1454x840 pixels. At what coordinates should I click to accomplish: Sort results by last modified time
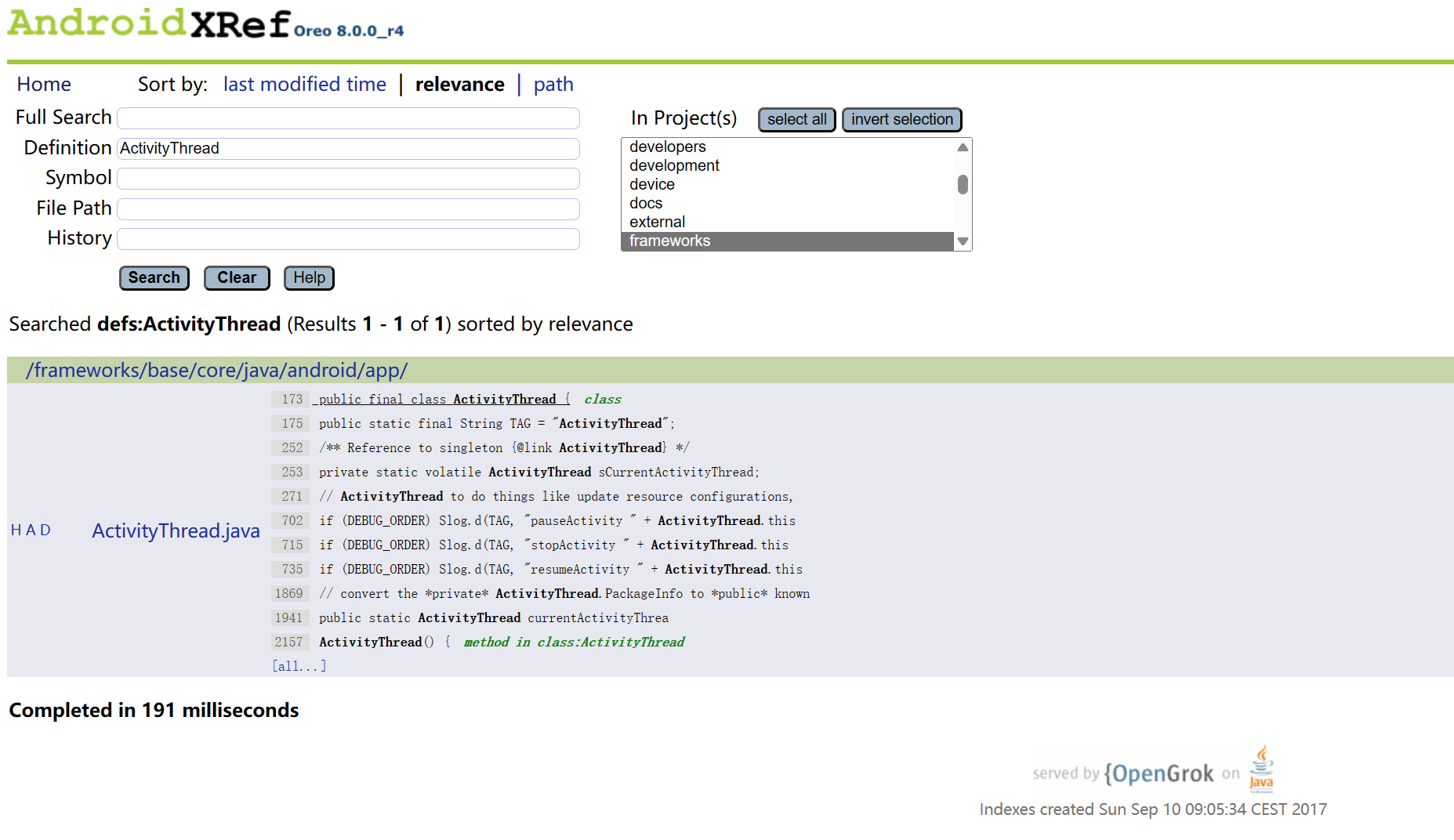pos(304,85)
